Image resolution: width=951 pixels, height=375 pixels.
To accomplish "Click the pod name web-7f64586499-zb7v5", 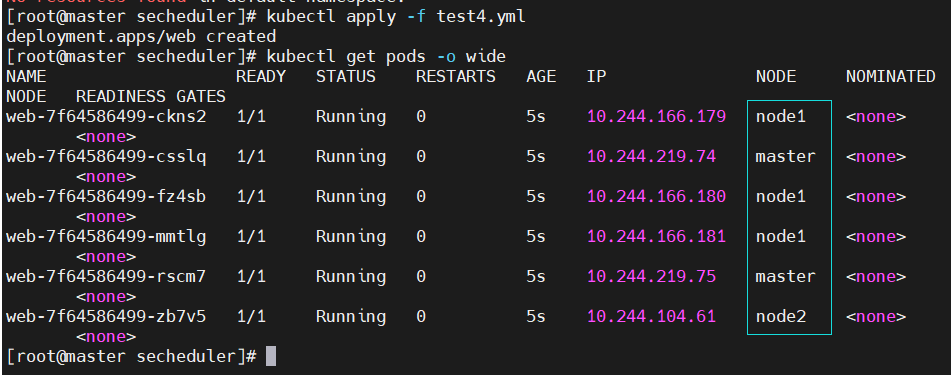I will click(x=106, y=317).
